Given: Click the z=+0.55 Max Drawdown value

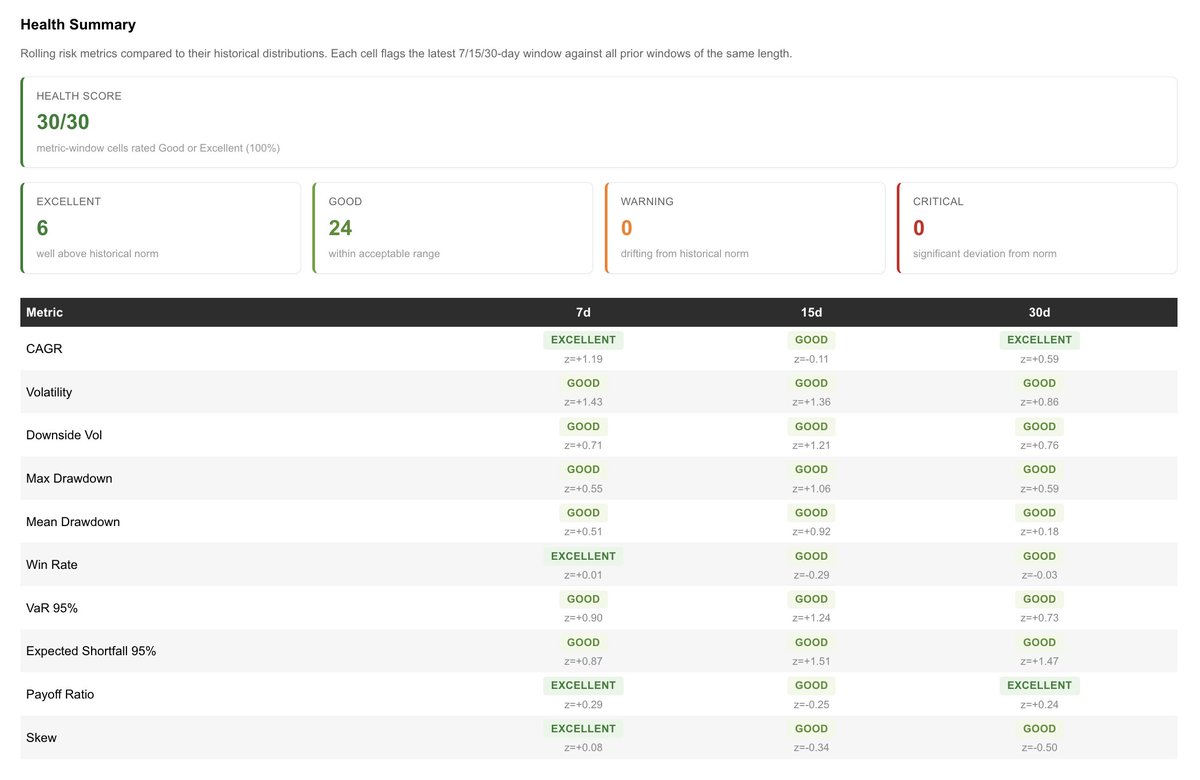Looking at the screenshot, I should coord(583,488).
